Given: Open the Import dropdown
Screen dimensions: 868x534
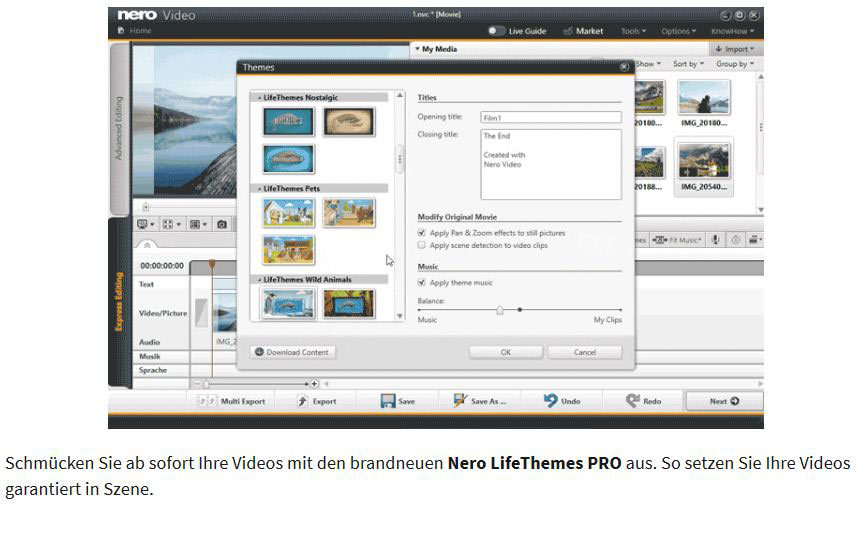Looking at the screenshot, I should point(735,49).
